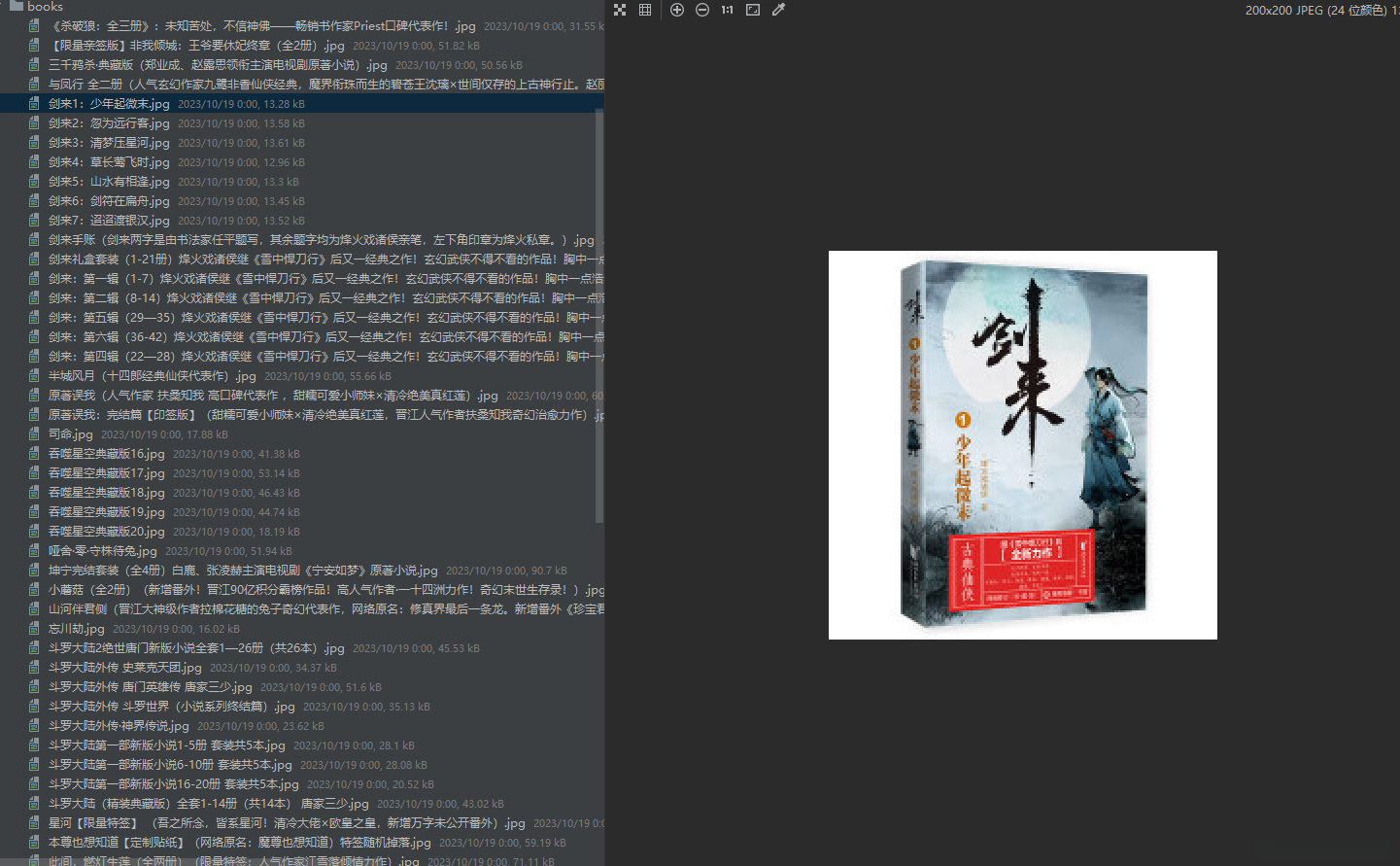Click the file icon beside 剑来2：忽为远行客.jpg
Screen dimensions: 1400x866
click(x=34, y=123)
